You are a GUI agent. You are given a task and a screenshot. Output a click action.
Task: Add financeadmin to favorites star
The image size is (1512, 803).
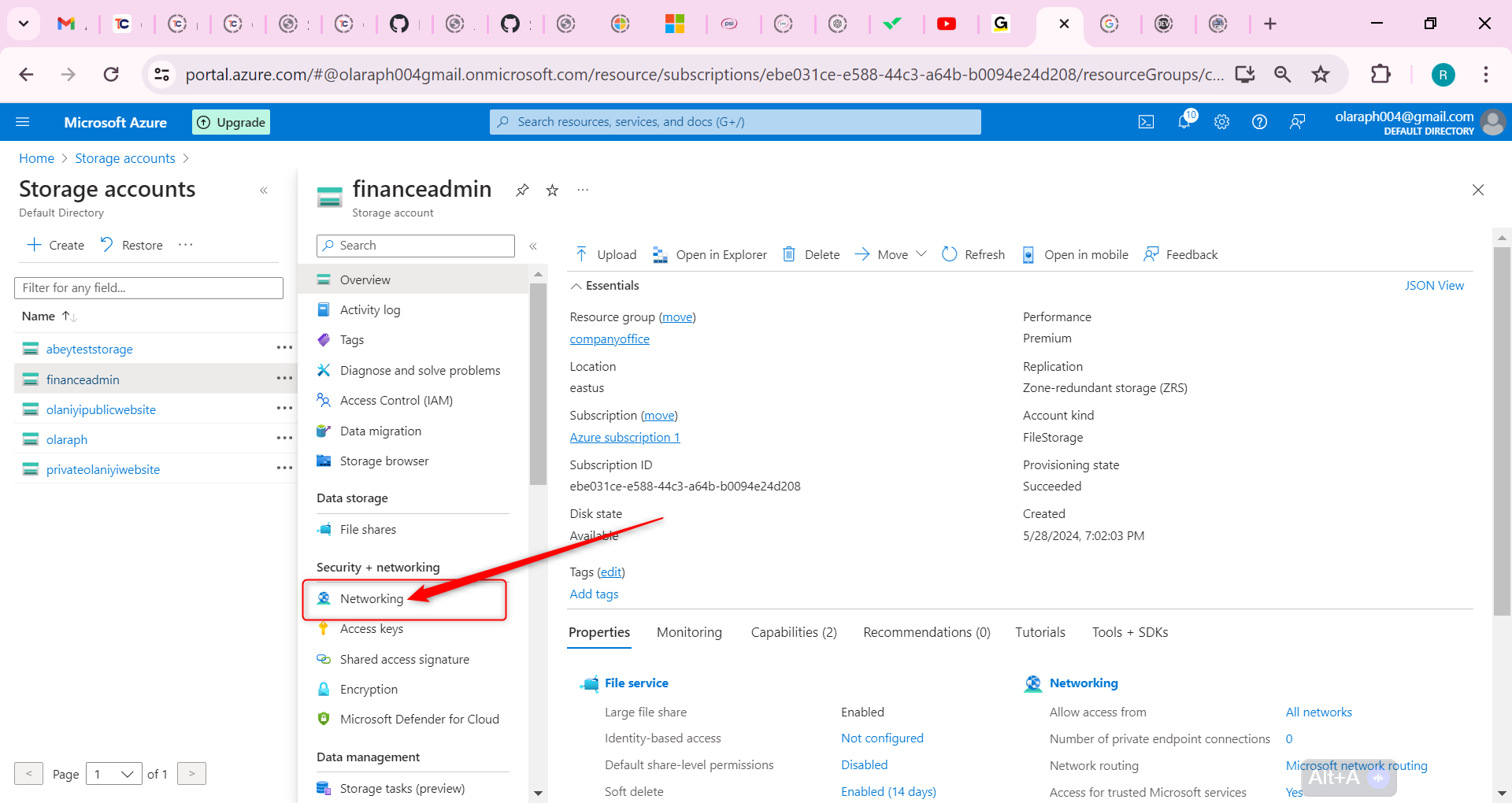coord(552,190)
